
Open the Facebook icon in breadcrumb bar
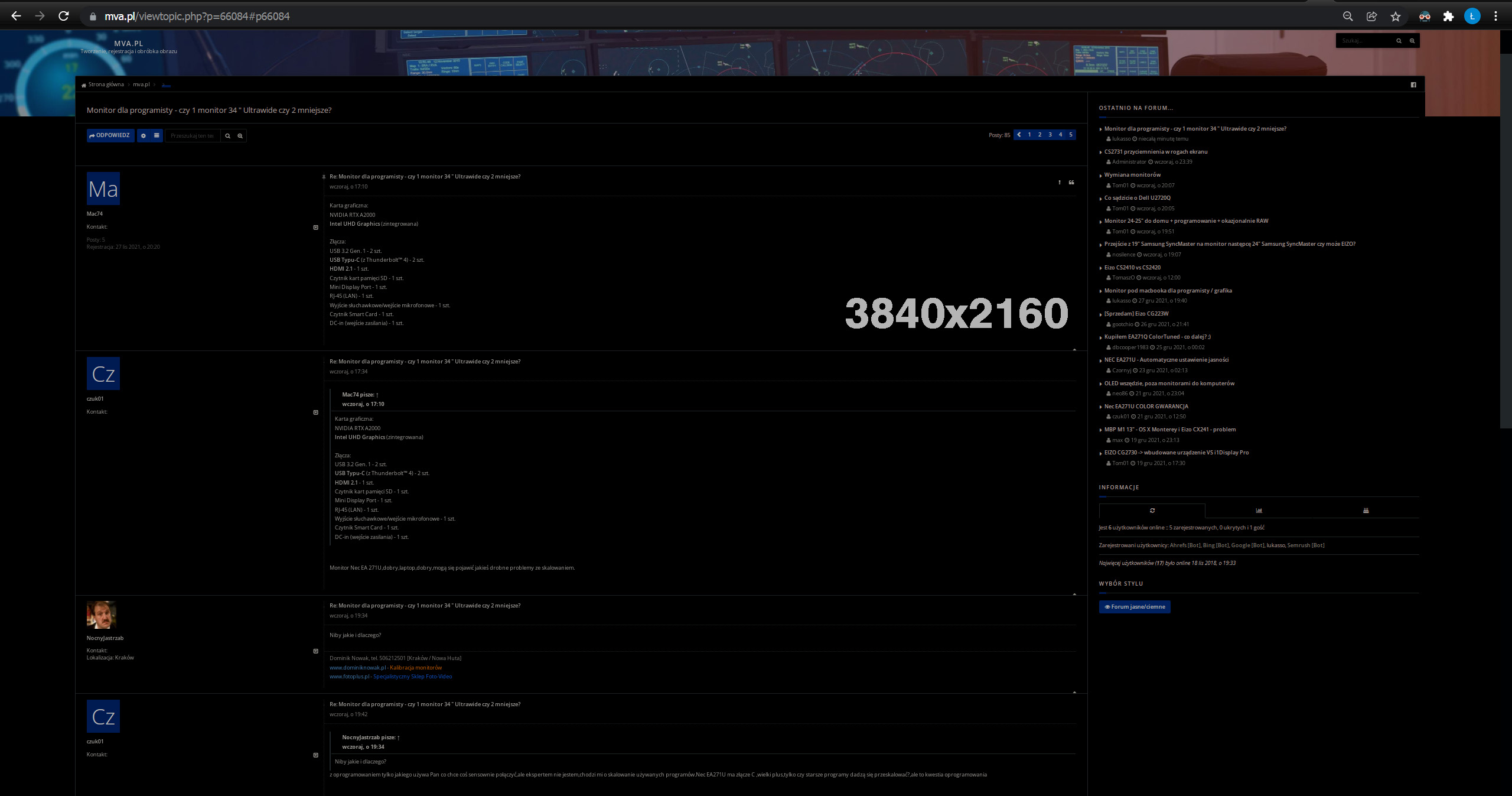point(1413,85)
